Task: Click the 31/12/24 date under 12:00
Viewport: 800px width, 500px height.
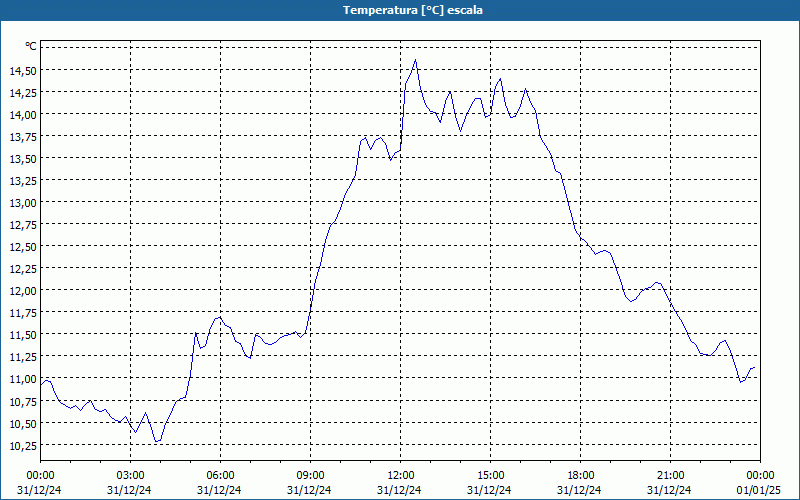Action: click(399, 490)
